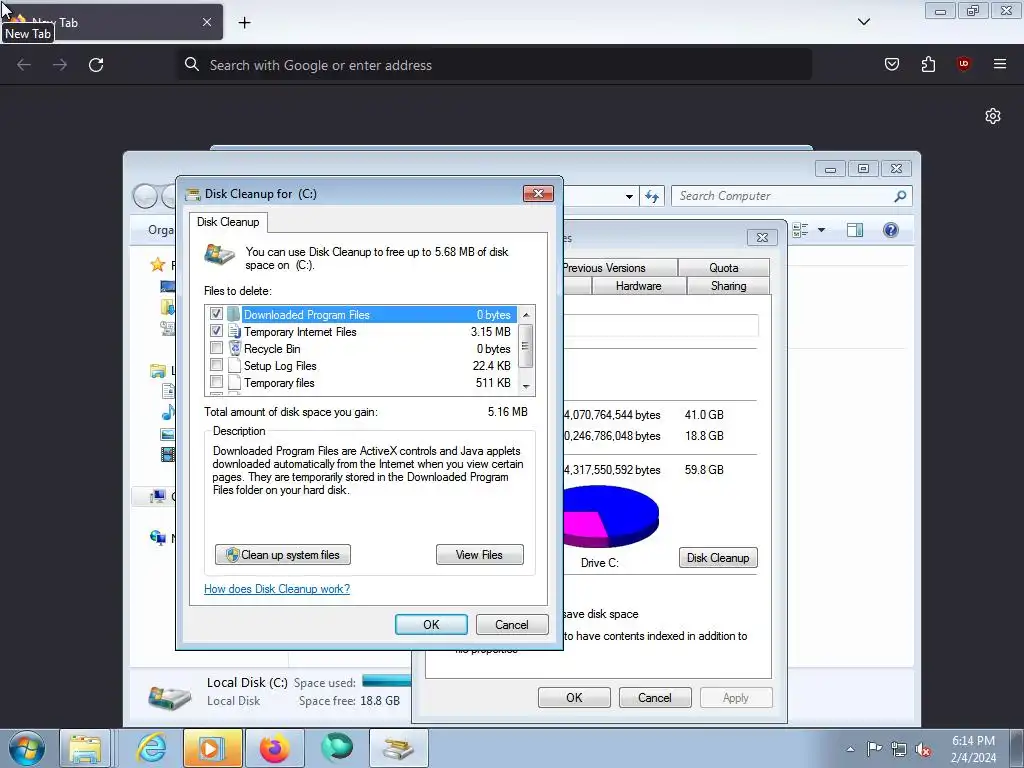Click the Disk Cleanup title bar icon
The height and width of the screenshot is (768, 1024).
193,194
